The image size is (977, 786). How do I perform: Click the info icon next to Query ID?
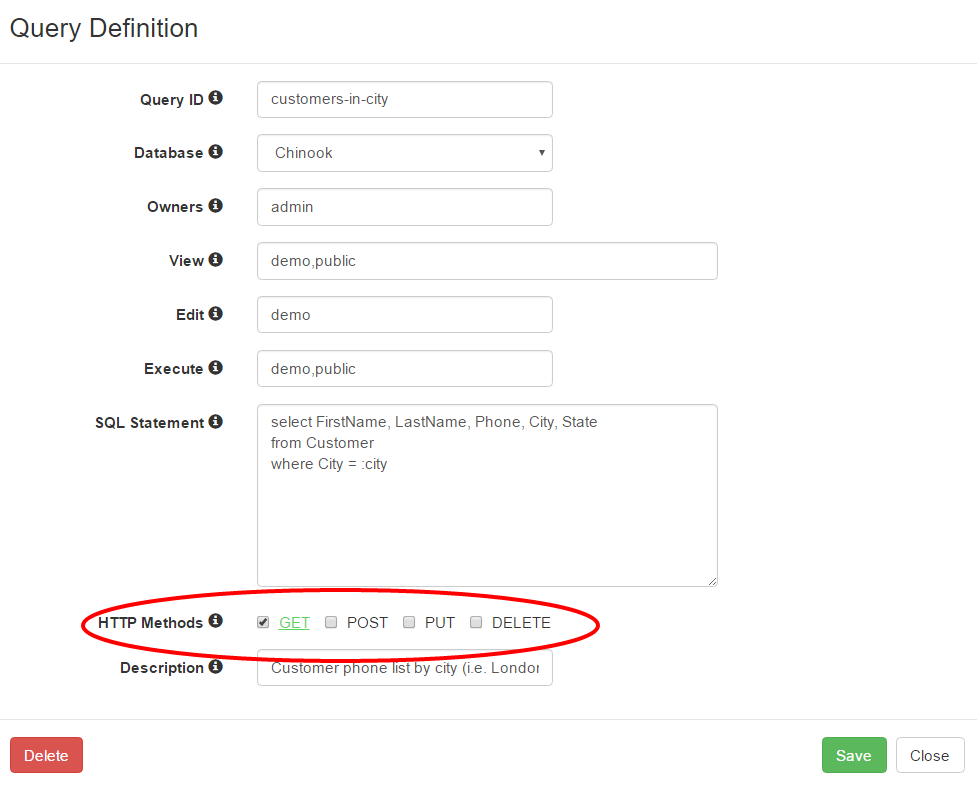[x=216, y=98]
